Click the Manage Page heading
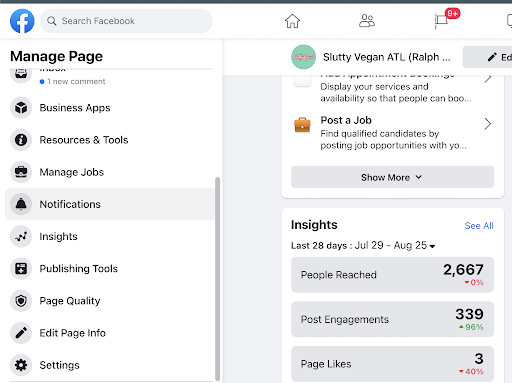The height and width of the screenshot is (383, 512). click(x=56, y=56)
